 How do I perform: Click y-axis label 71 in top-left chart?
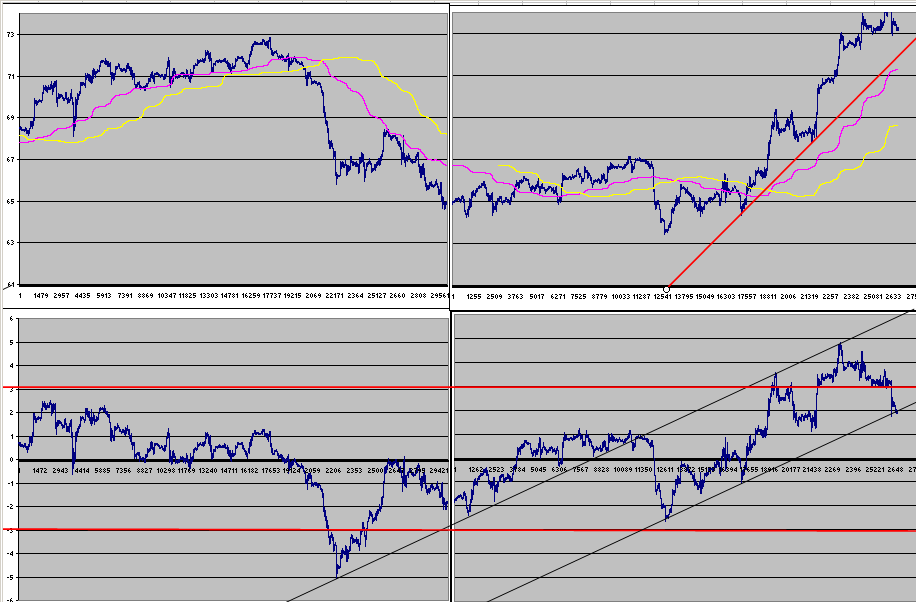(11, 77)
